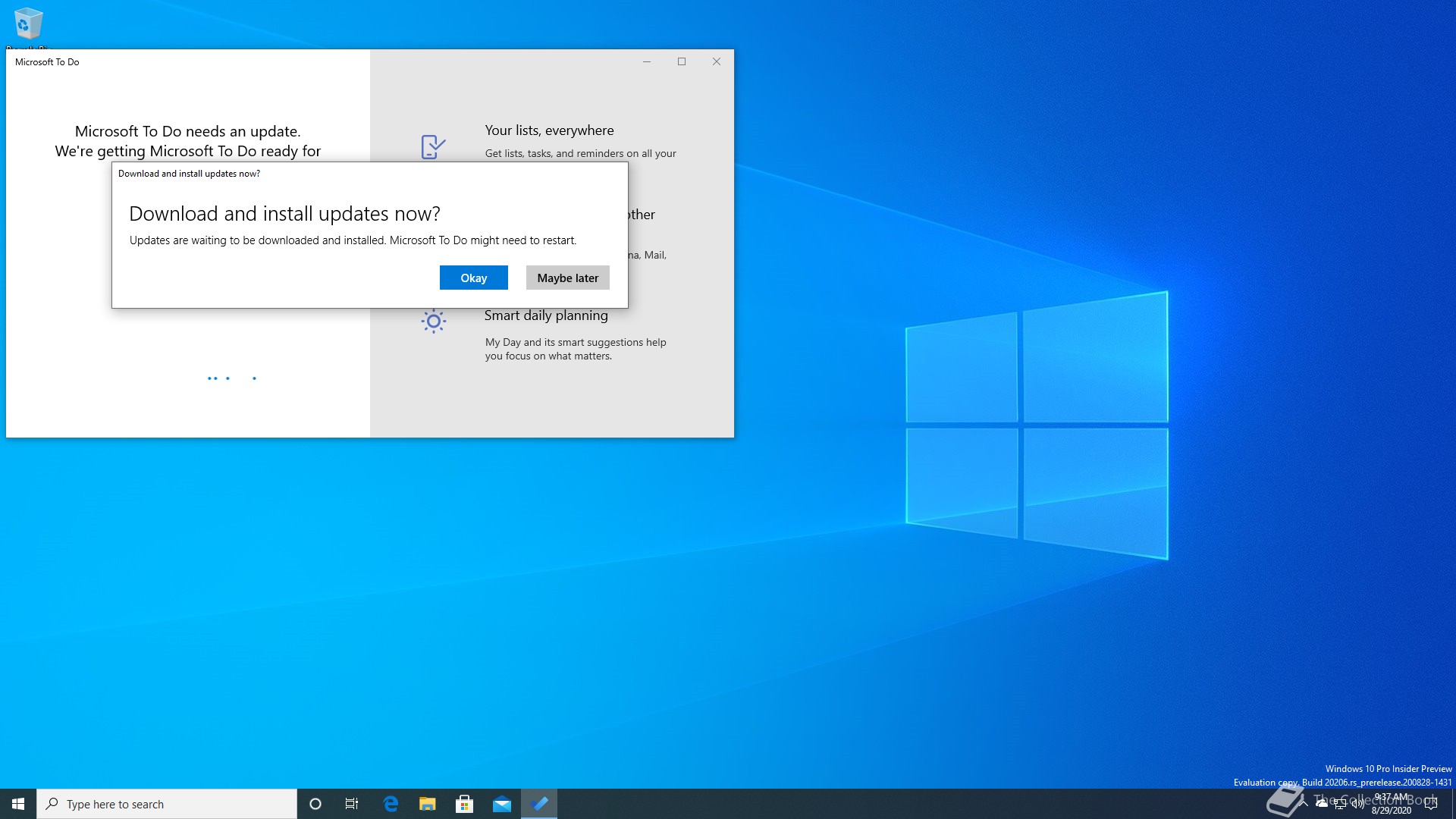The width and height of the screenshot is (1456, 819).
Task: Confirm the update with Okay
Action: click(x=473, y=278)
